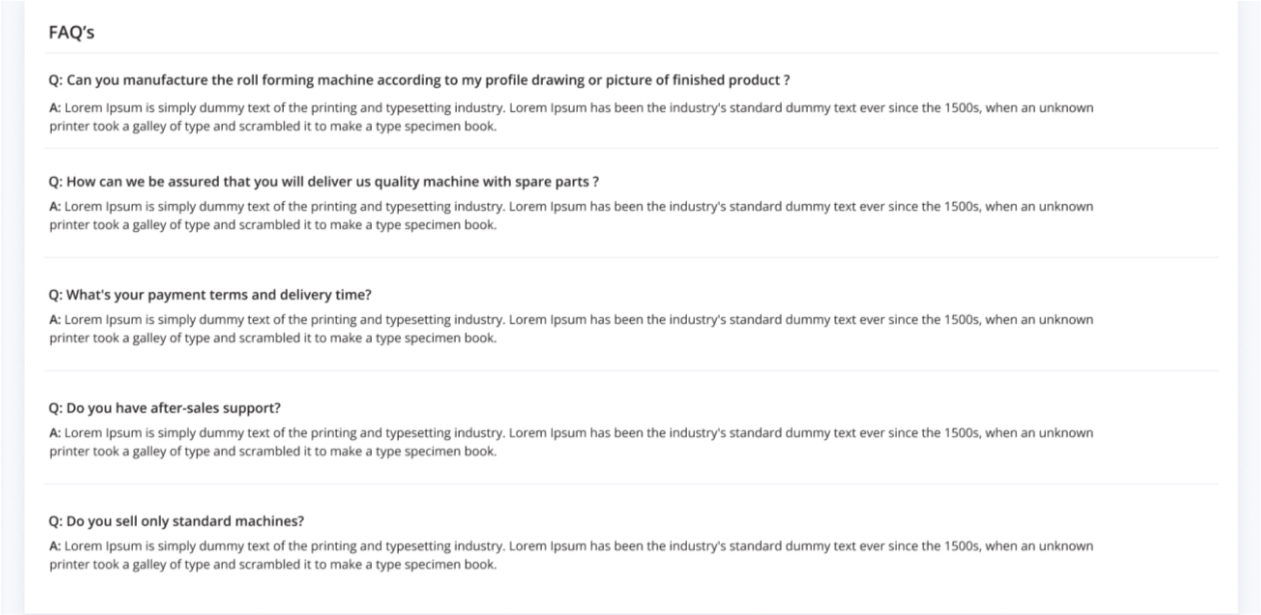The height and width of the screenshot is (615, 1261).
Task: Select the answer below the payment terms question
Action: tap(571, 328)
